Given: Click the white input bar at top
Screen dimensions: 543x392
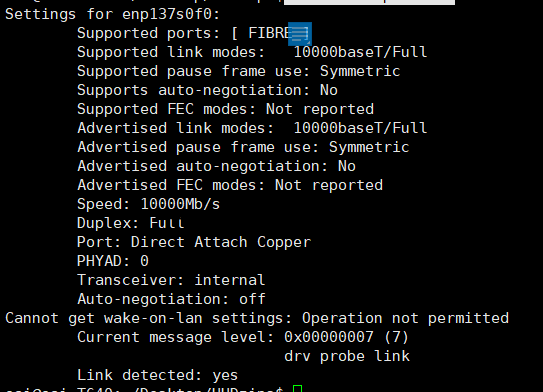Looking at the screenshot, I should tap(369, 2).
